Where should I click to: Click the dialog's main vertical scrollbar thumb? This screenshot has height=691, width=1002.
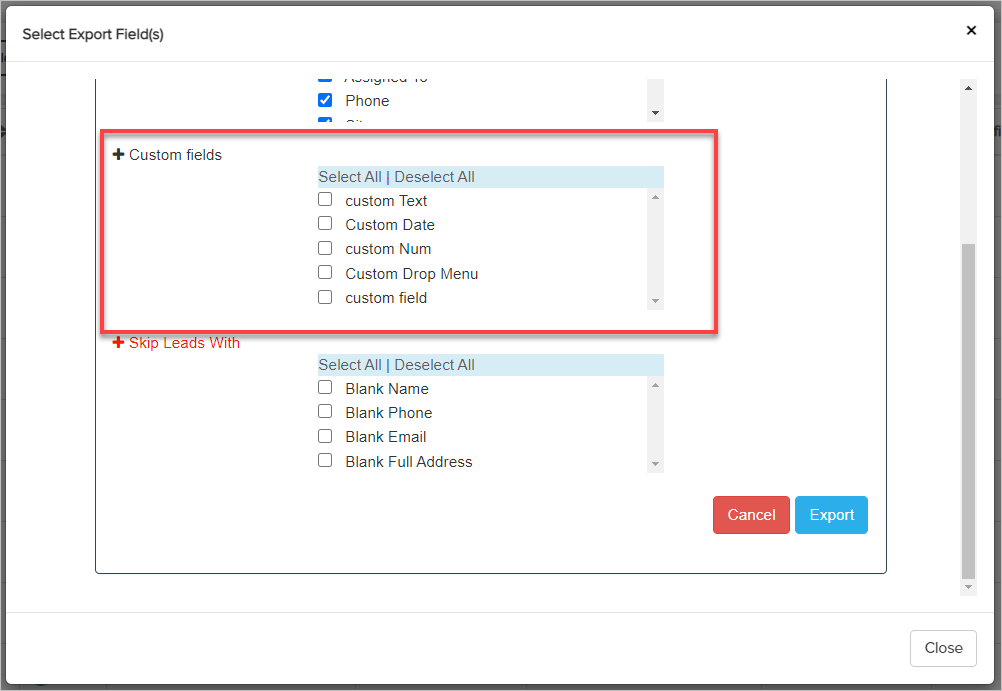[x=967, y=410]
